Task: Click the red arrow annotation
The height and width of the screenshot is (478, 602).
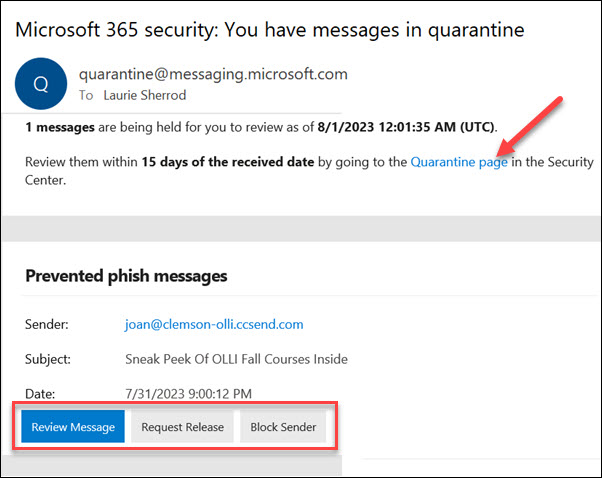Action: [x=530, y=126]
